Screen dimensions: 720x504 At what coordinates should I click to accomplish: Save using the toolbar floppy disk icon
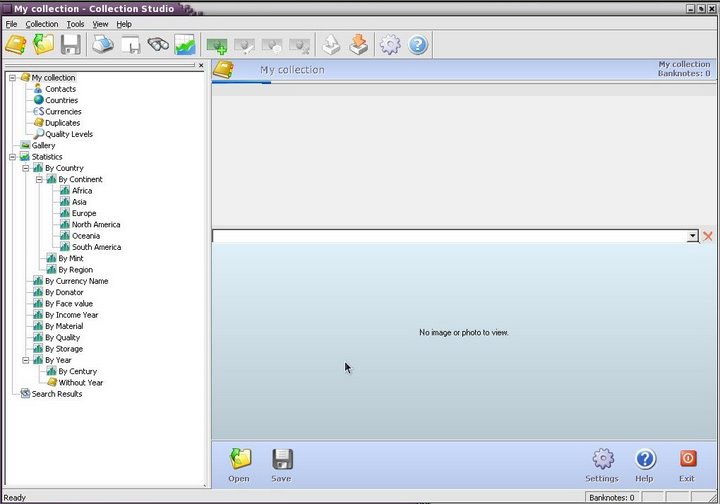point(71,45)
